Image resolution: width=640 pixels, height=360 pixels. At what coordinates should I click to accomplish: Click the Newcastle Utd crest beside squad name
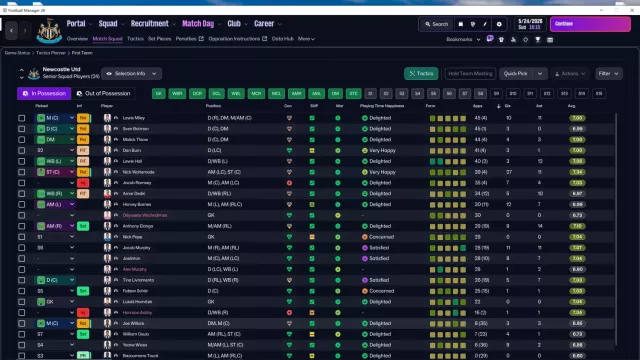(x=34, y=73)
